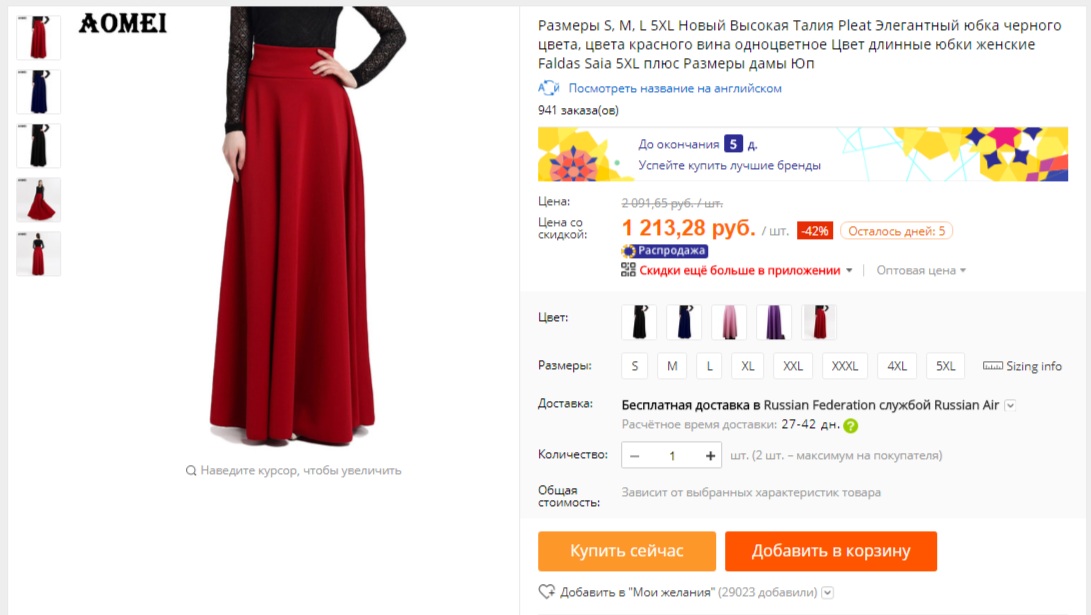The width and height of the screenshot is (1091, 615).
Task: Click the quantity input field
Action: click(x=672, y=456)
